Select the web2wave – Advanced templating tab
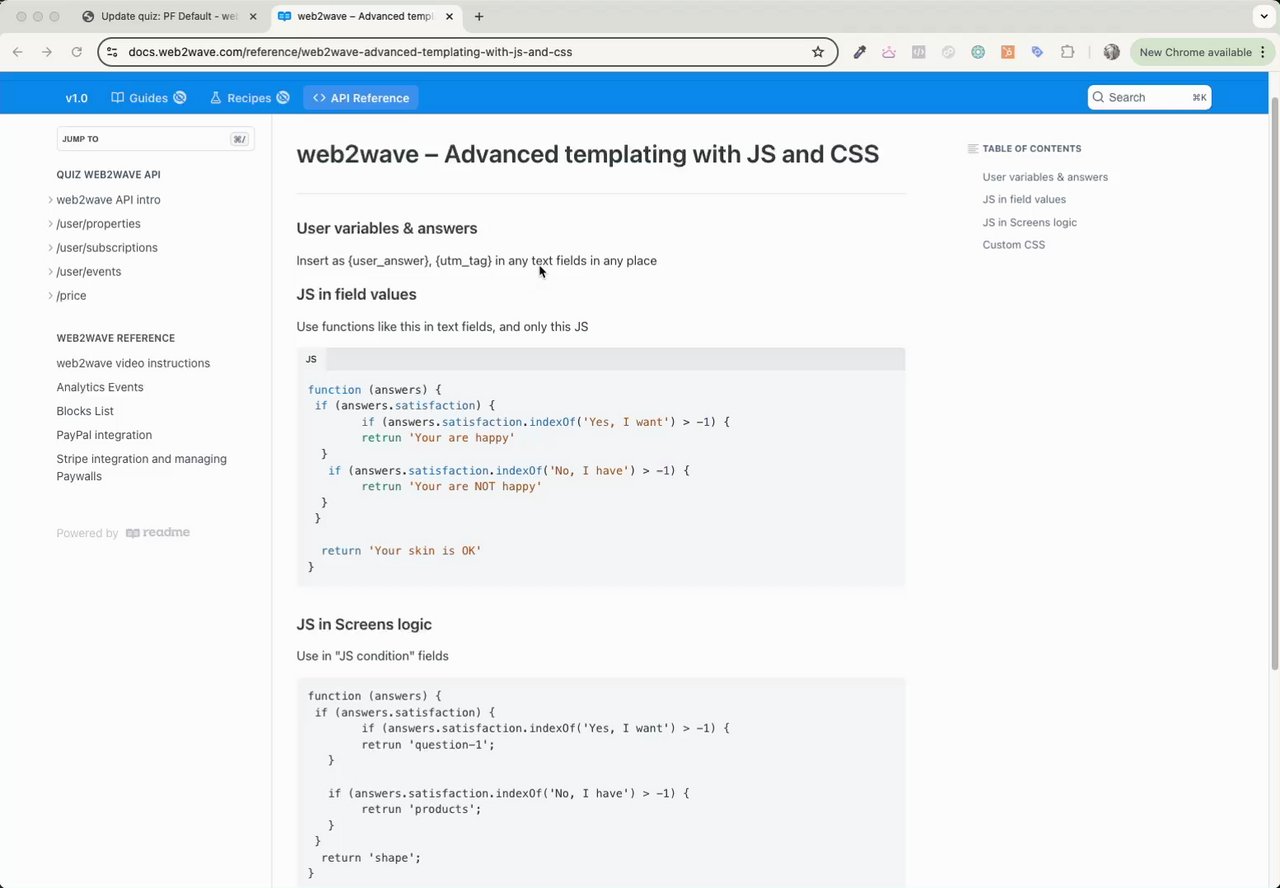This screenshot has height=888, width=1280. (x=365, y=16)
